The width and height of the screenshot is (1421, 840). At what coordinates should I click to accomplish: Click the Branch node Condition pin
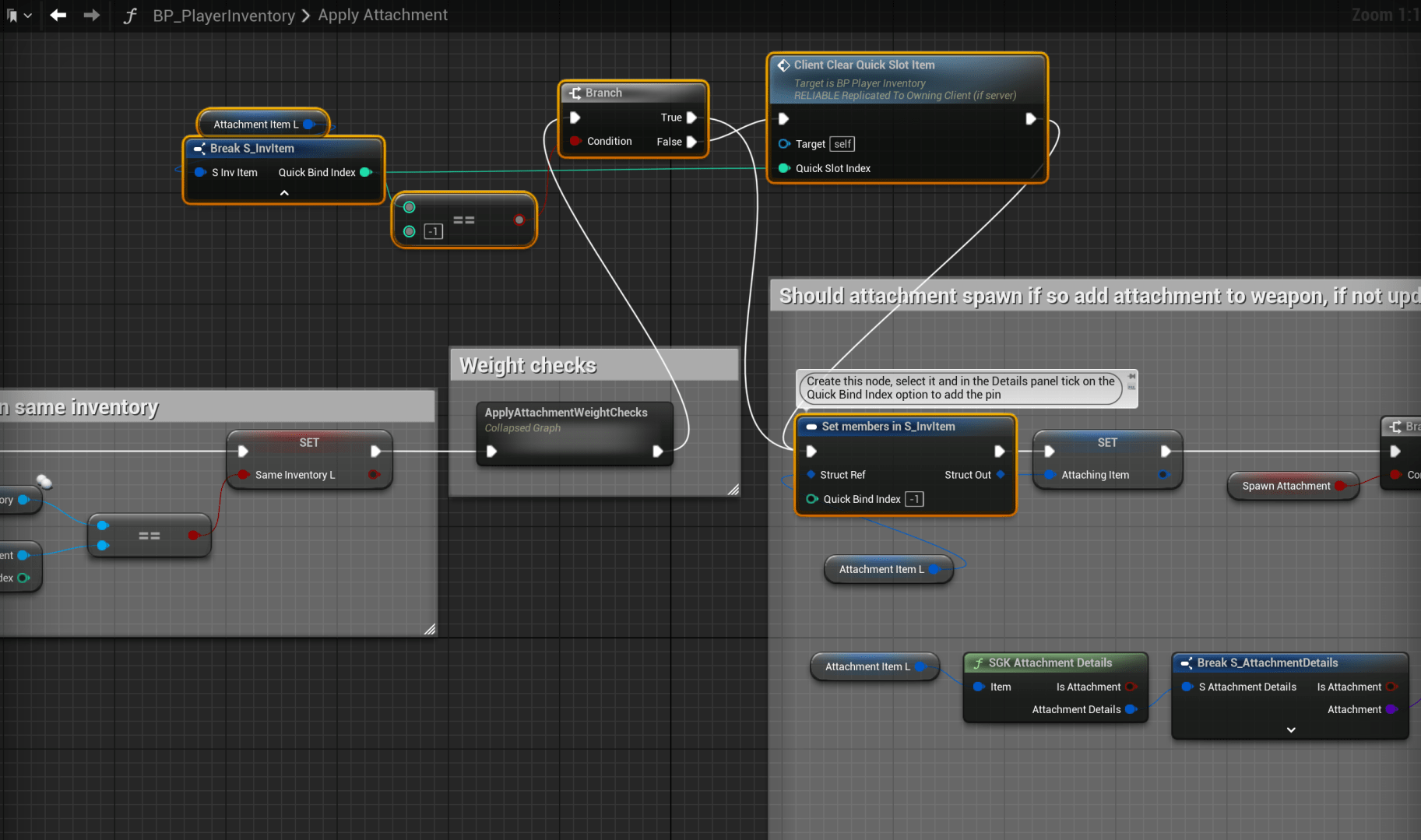pyautogui.click(x=575, y=141)
